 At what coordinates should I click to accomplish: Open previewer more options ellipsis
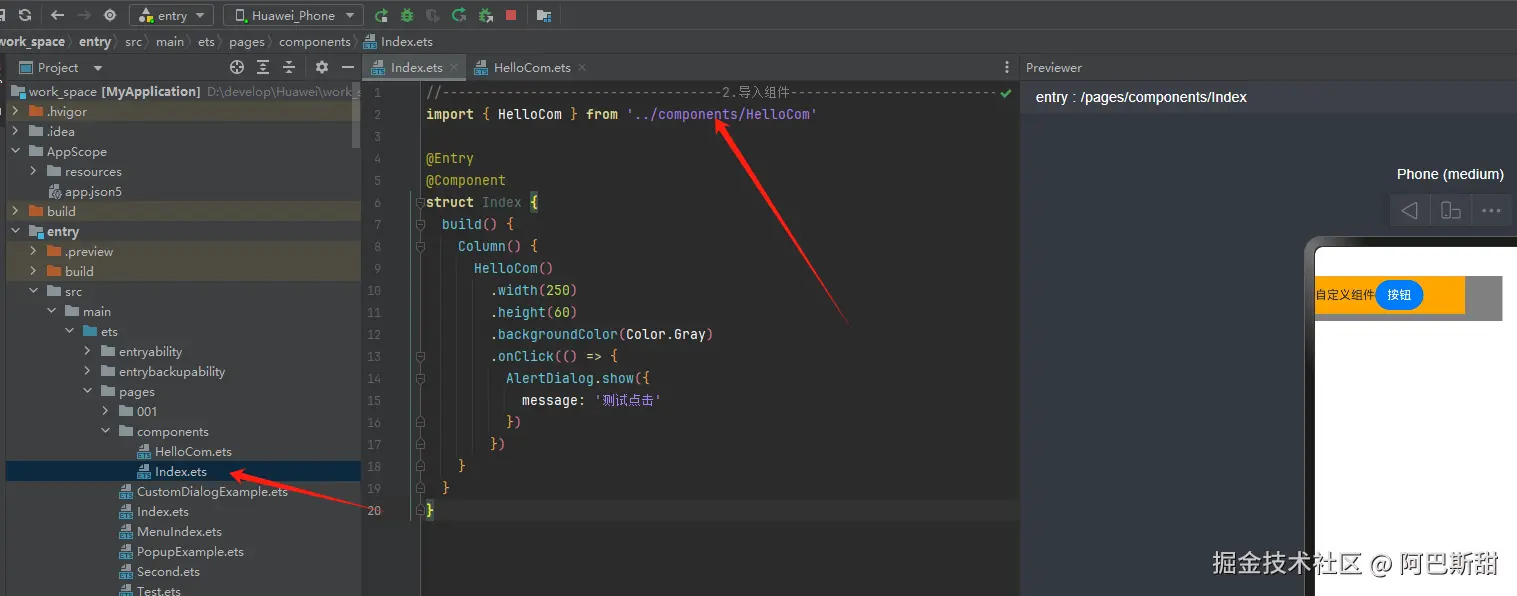tap(1491, 210)
